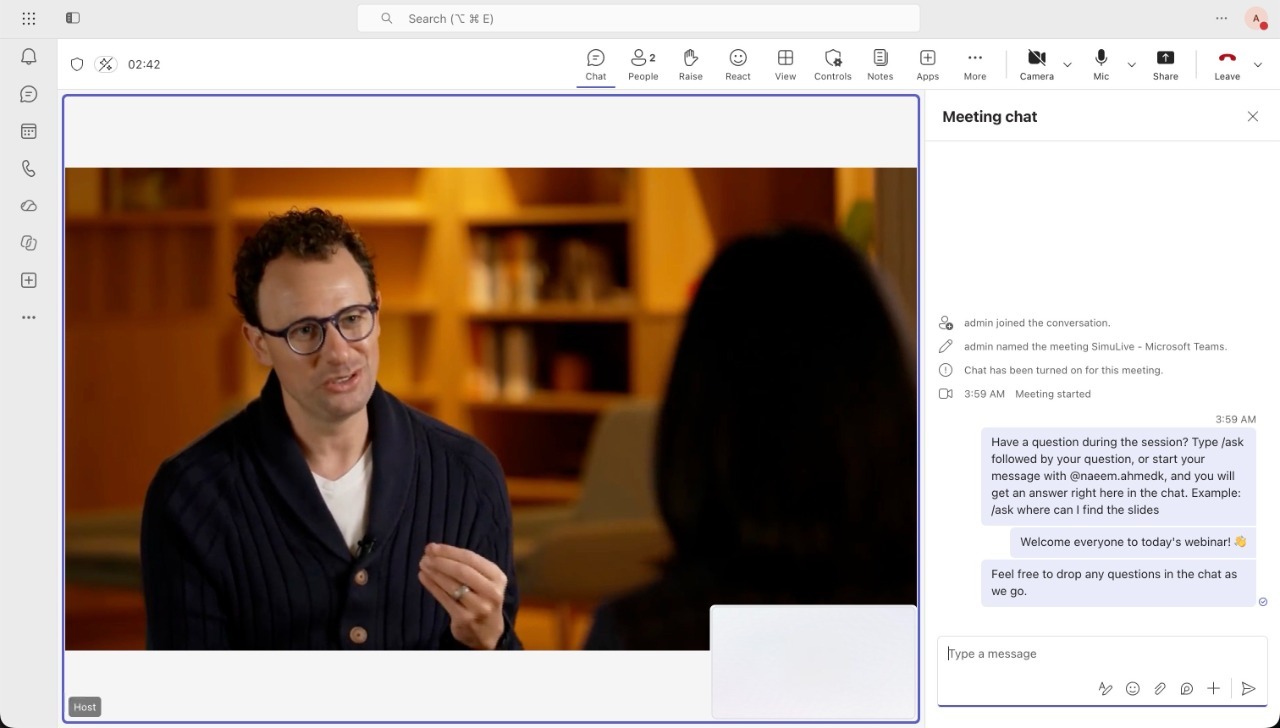1280x728 pixels.
Task: Open the View layout options
Action: click(x=785, y=64)
